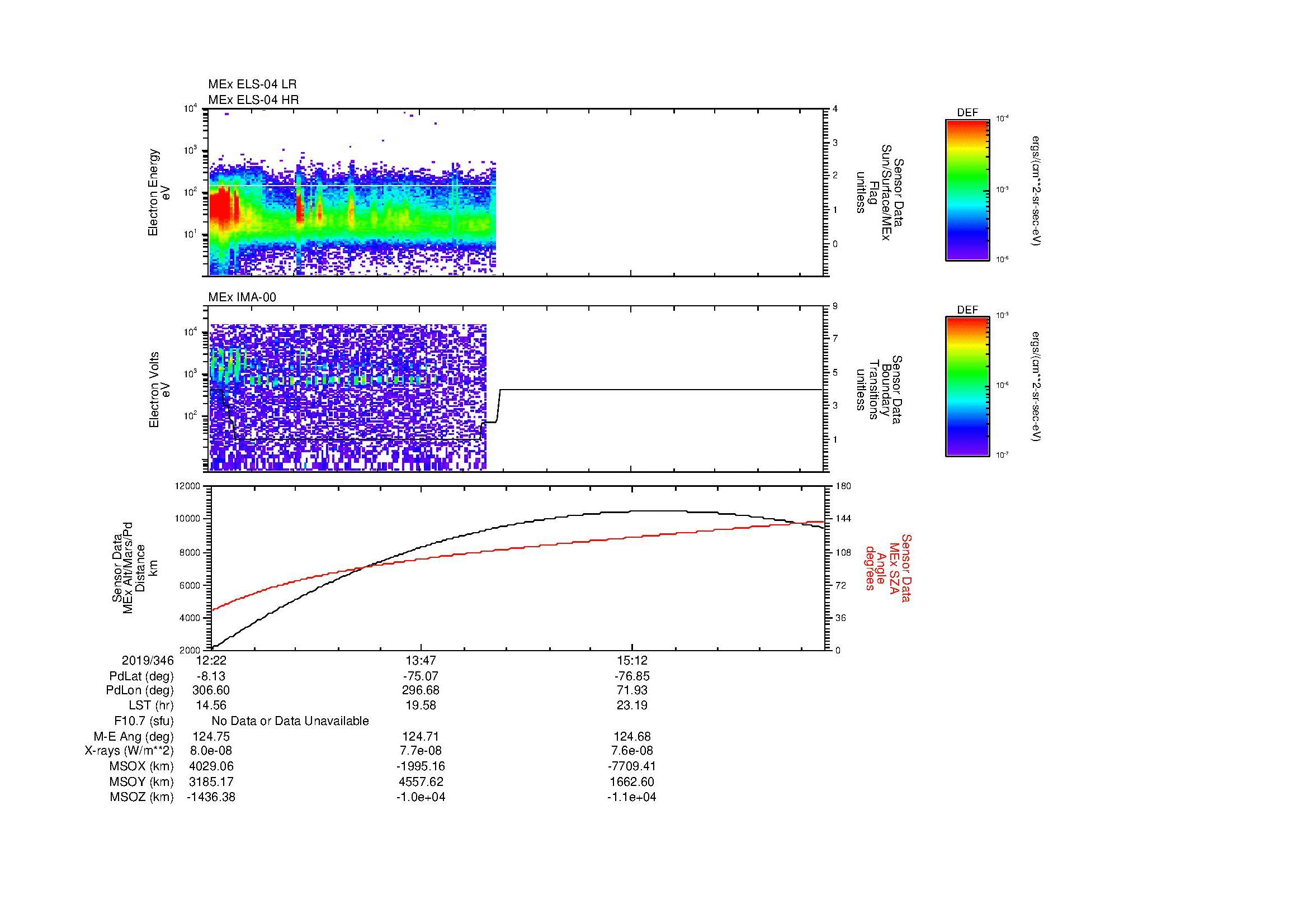This screenshot has width=1308, height=924.
Task: Click the lower DEF color bar
Action: (x=967, y=387)
